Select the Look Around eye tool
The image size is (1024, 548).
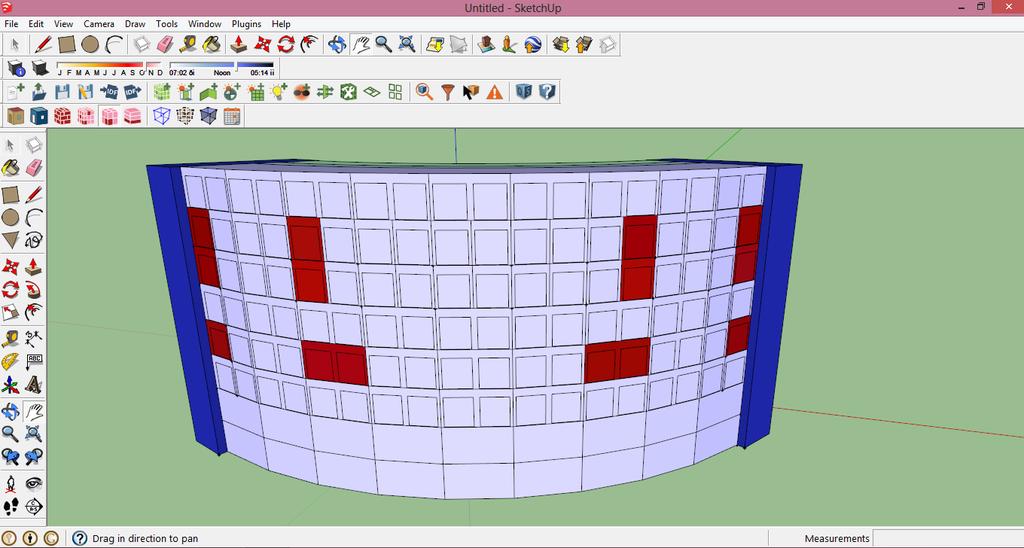34,484
